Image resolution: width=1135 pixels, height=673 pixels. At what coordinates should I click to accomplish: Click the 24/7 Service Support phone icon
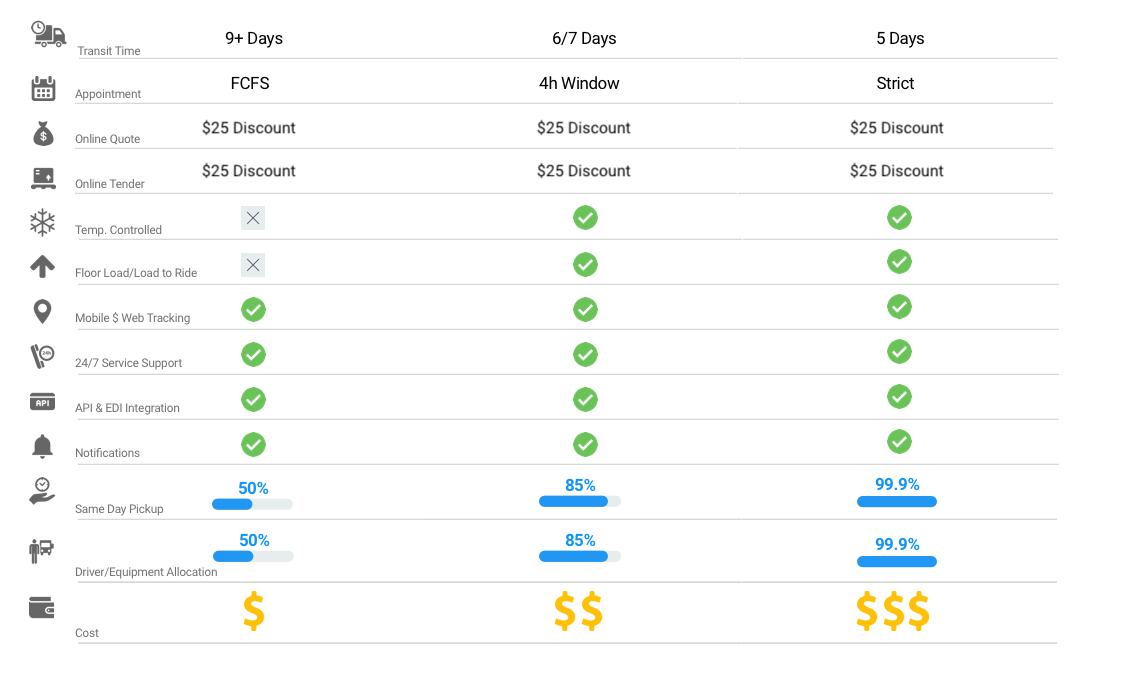tap(43, 356)
